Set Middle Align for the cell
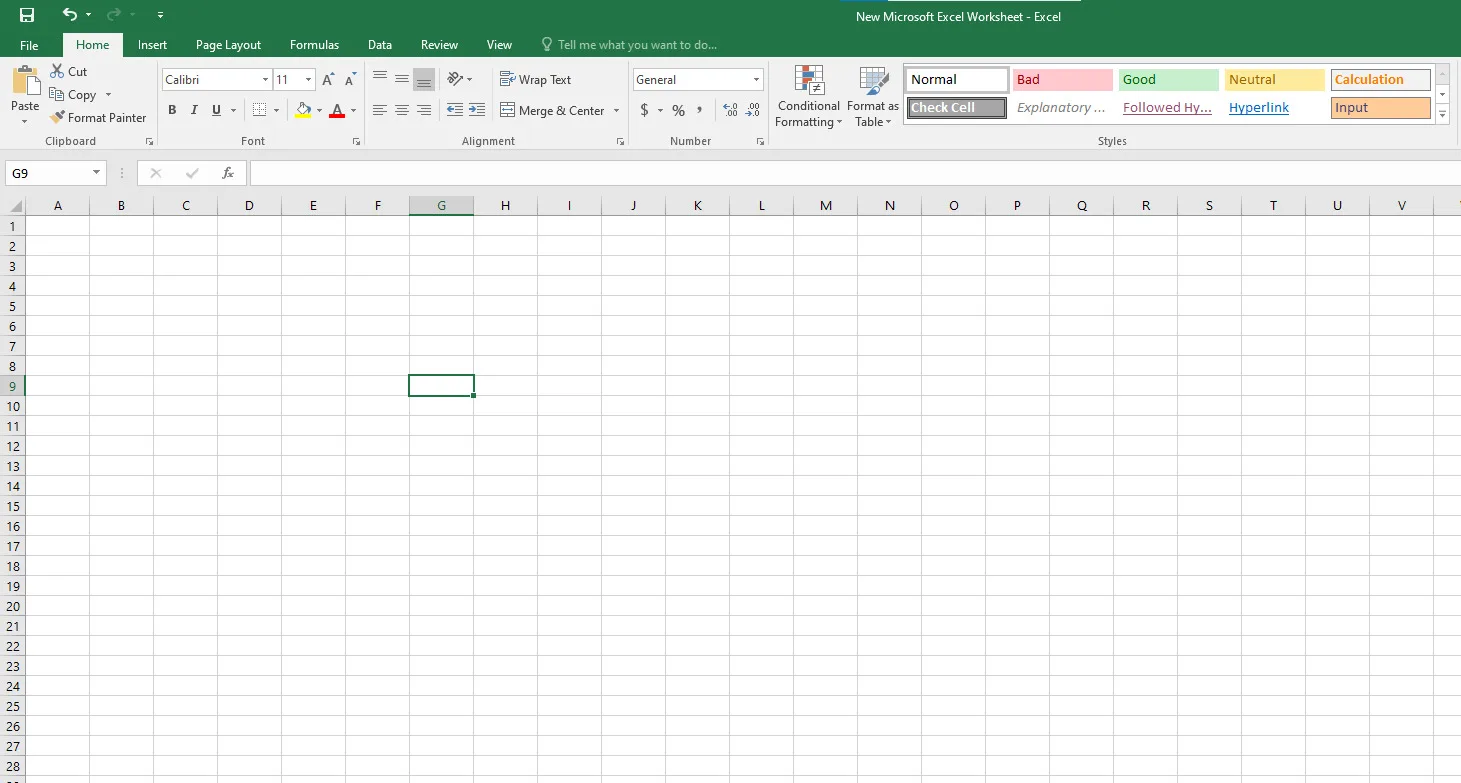 pyautogui.click(x=402, y=79)
